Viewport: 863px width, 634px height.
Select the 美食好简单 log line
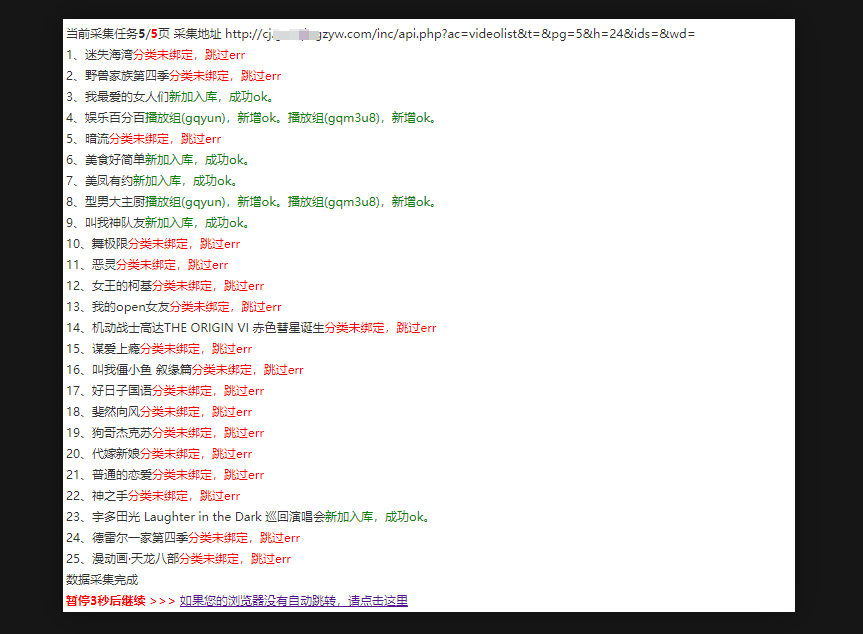tap(158, 160)
